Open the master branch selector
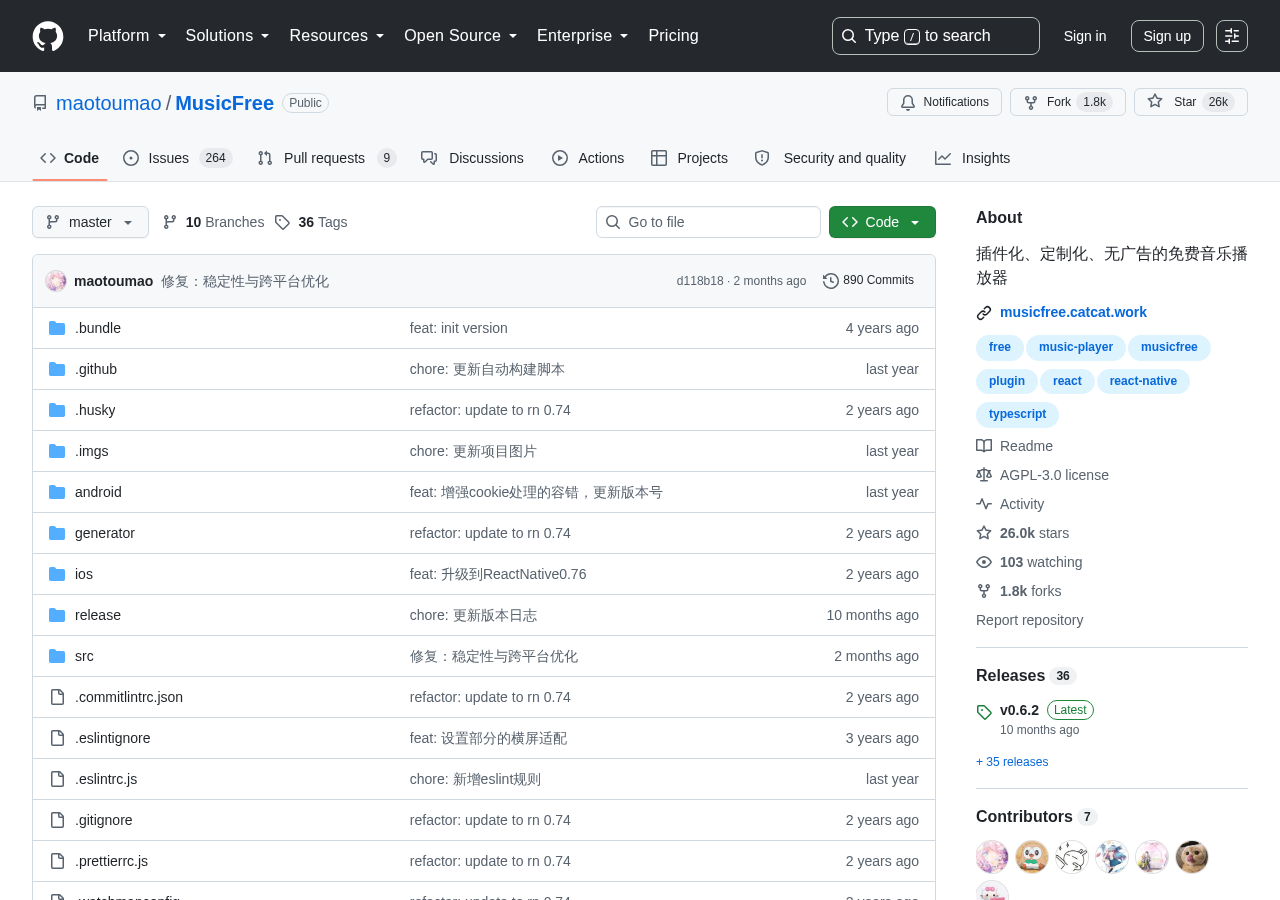The width and height of the screenshot is (1280, 900). [90, 222]
